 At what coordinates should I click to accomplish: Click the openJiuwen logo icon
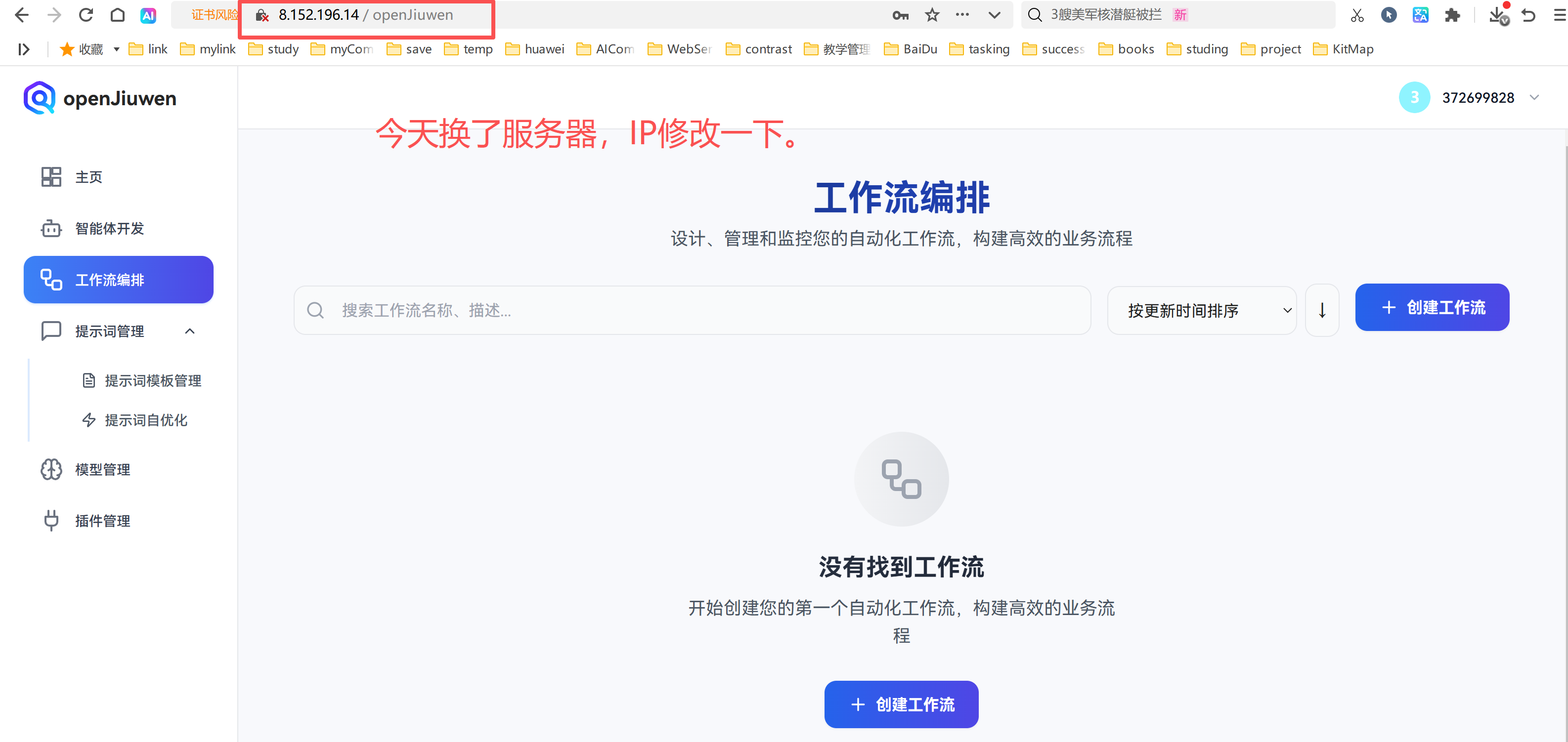click(40, 98)
